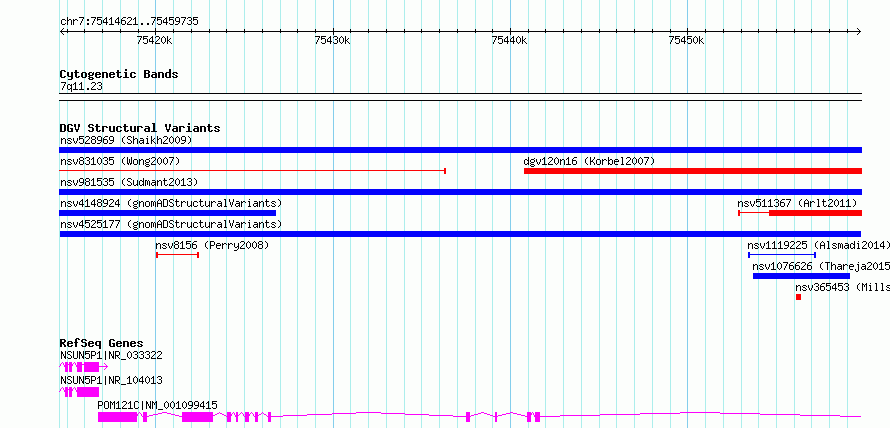Open the POM121C|NM_001099415 gene label
The image size is (890, 428).
coord(157,405)
